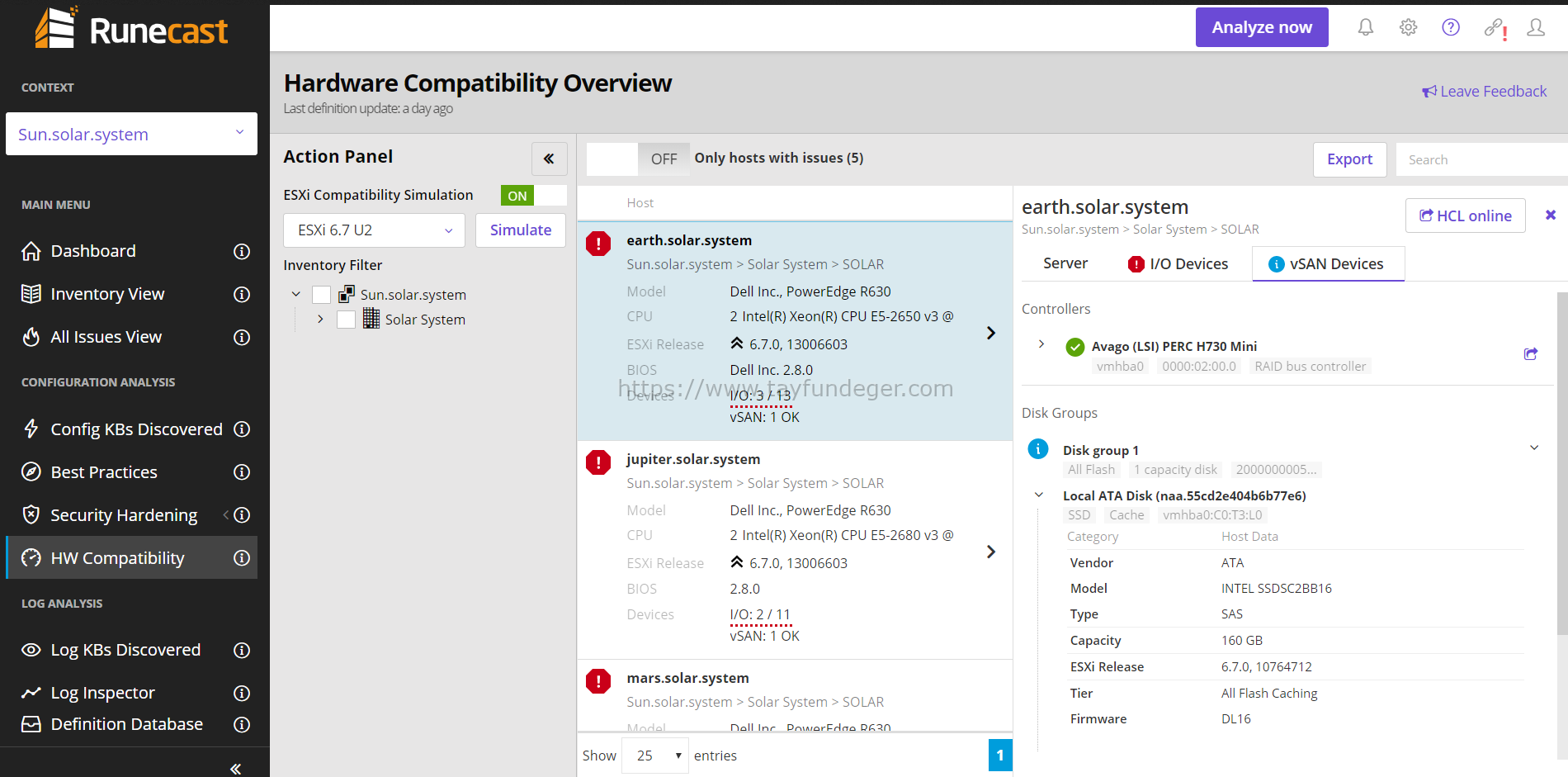This screenshot has height=777, width=1568.
Task: Open Best Practices menu item
Action: pos(104,471)
